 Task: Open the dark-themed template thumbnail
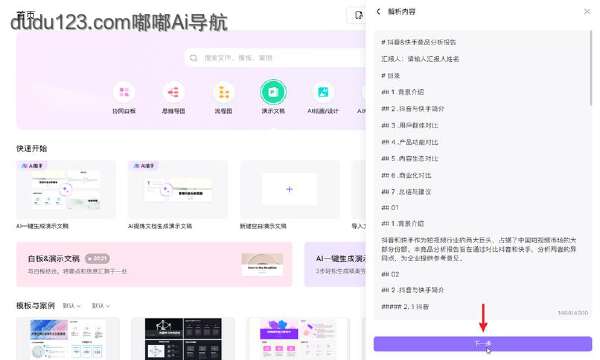pyautogui.click(x=183, y=339)
